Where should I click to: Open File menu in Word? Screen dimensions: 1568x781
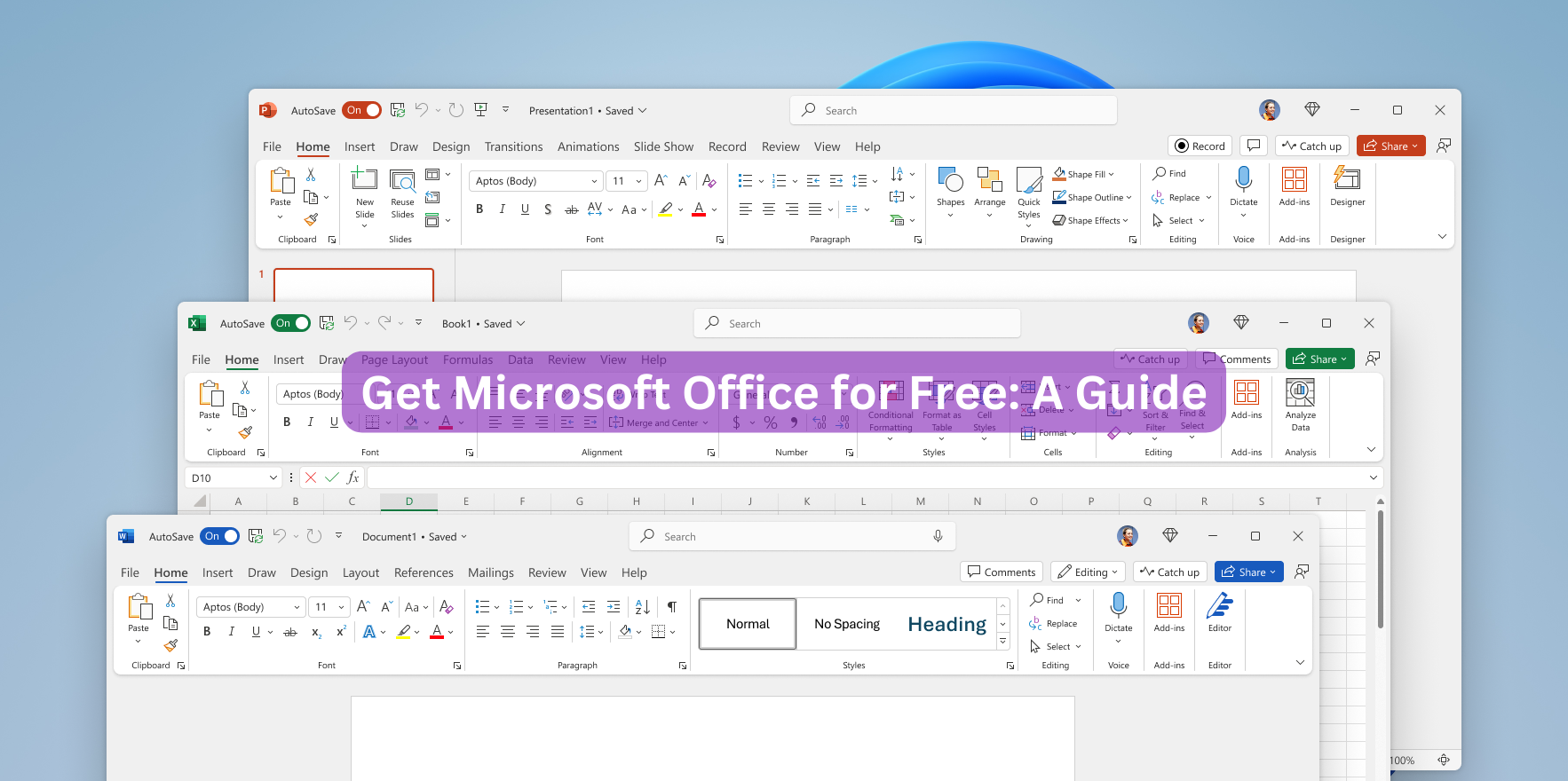click(x=130, y=572)
